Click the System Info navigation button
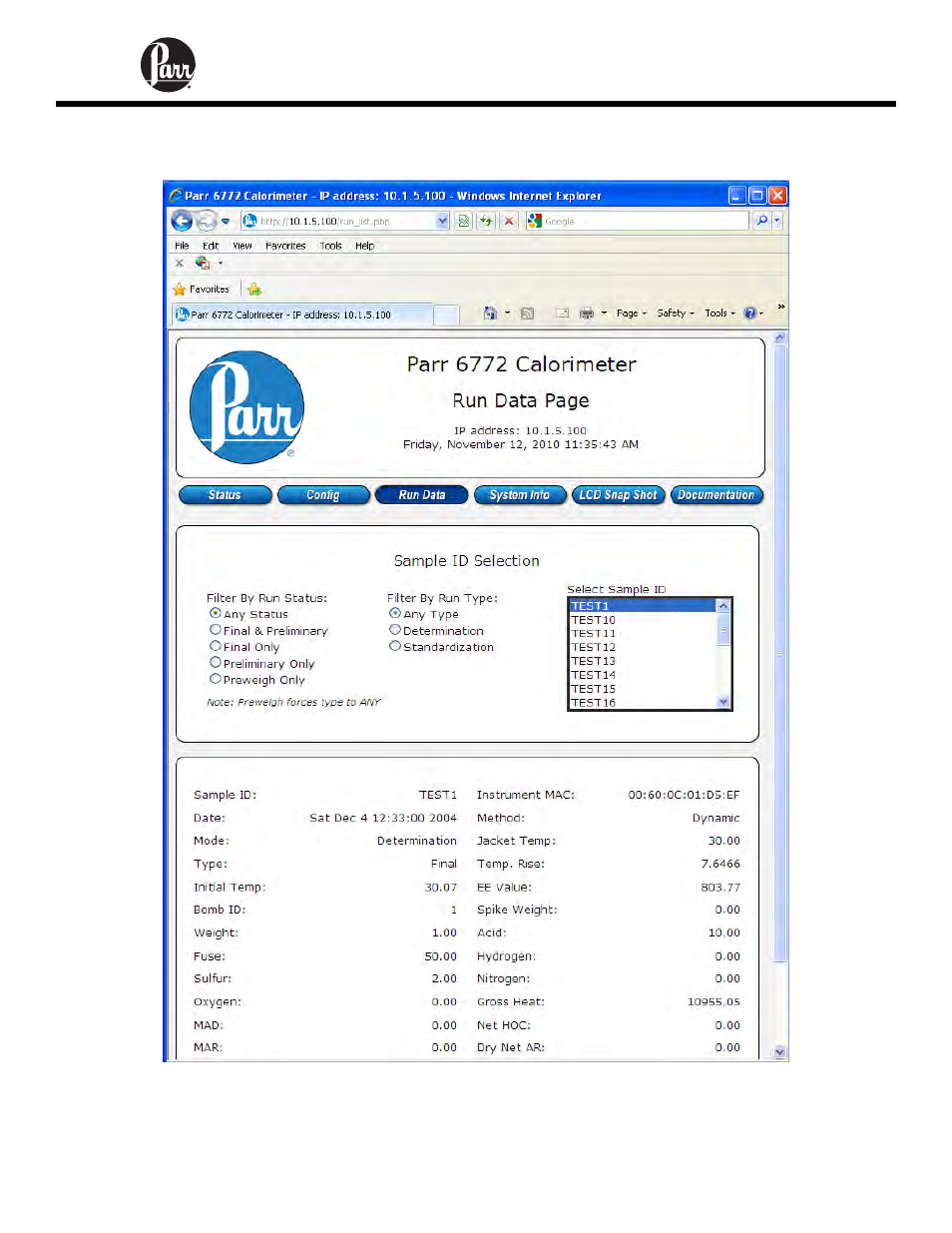952x1233 pixels. coord(520,495)
